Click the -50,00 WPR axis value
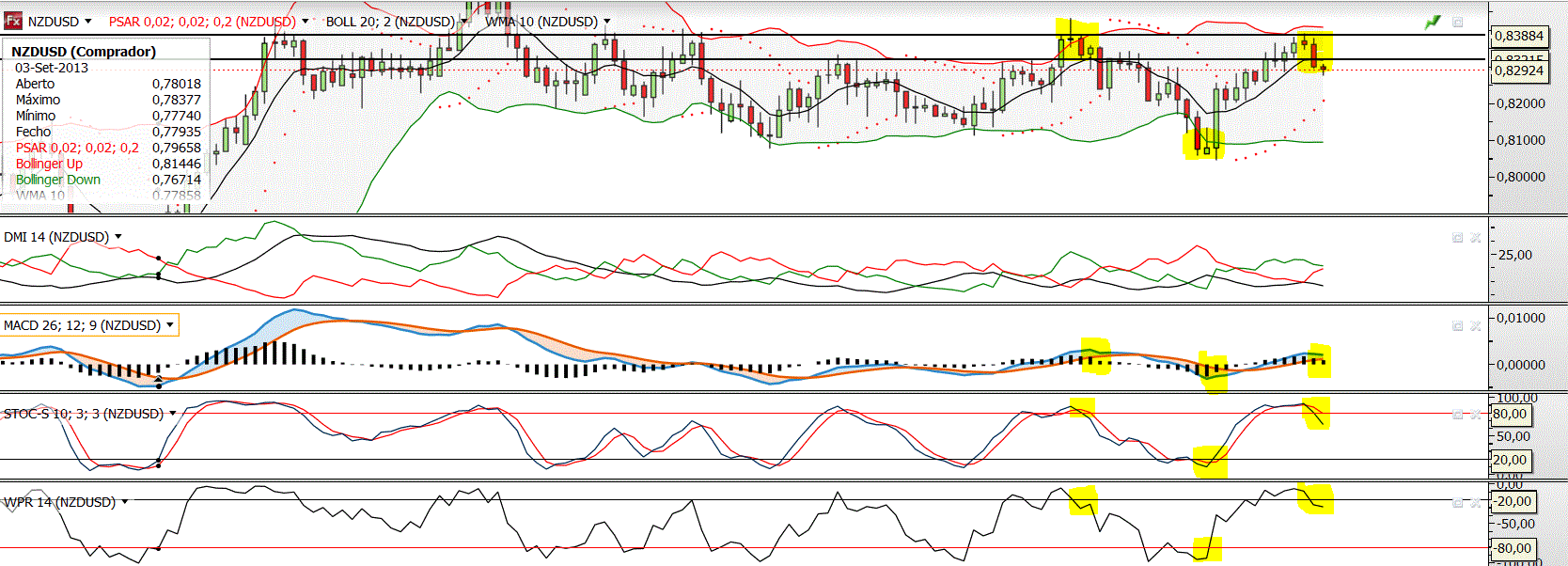The height and width of the screenshot is (566, 1568). [1515, 524]
